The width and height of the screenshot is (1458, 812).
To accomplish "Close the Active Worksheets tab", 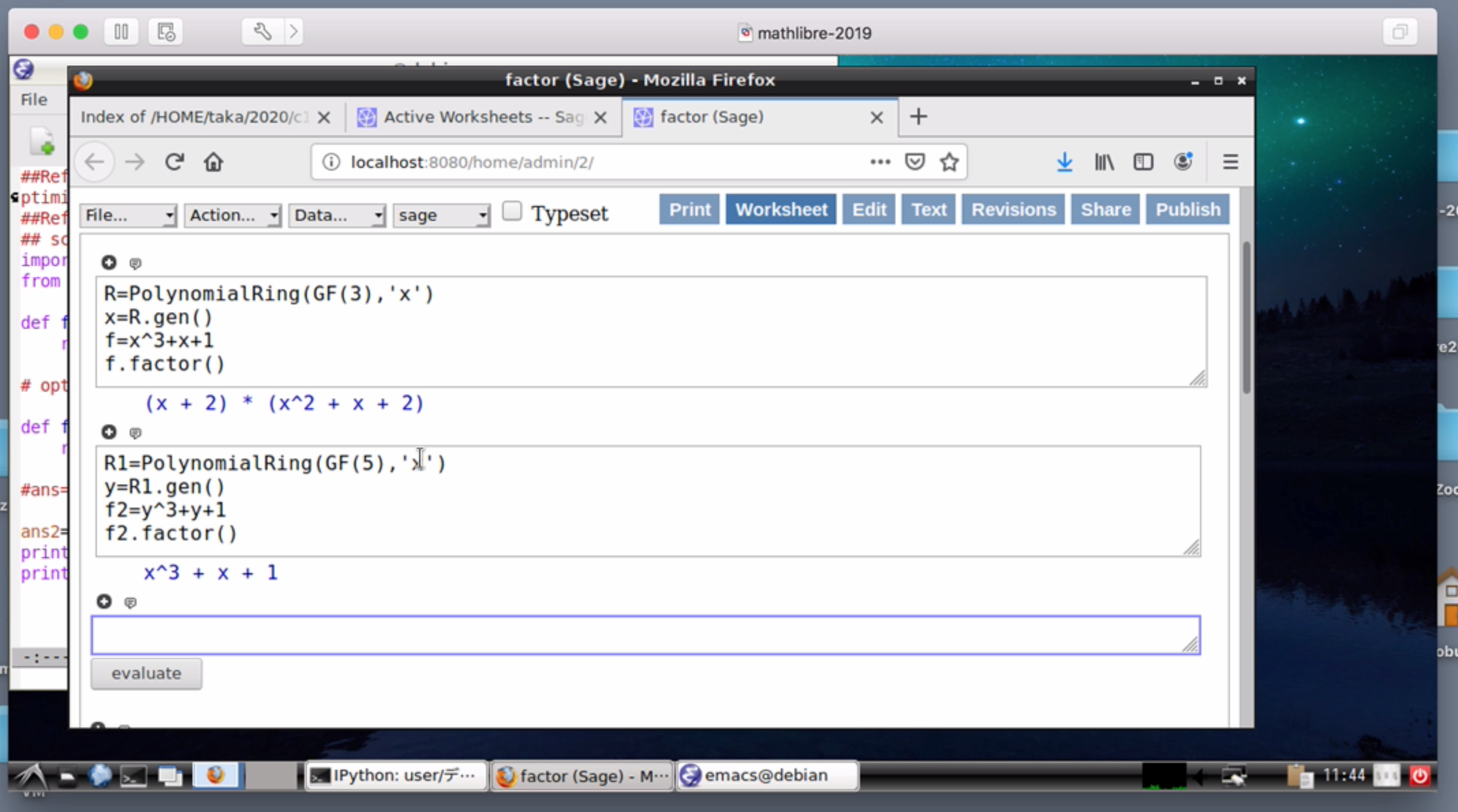I will click(x=601, y=117).
